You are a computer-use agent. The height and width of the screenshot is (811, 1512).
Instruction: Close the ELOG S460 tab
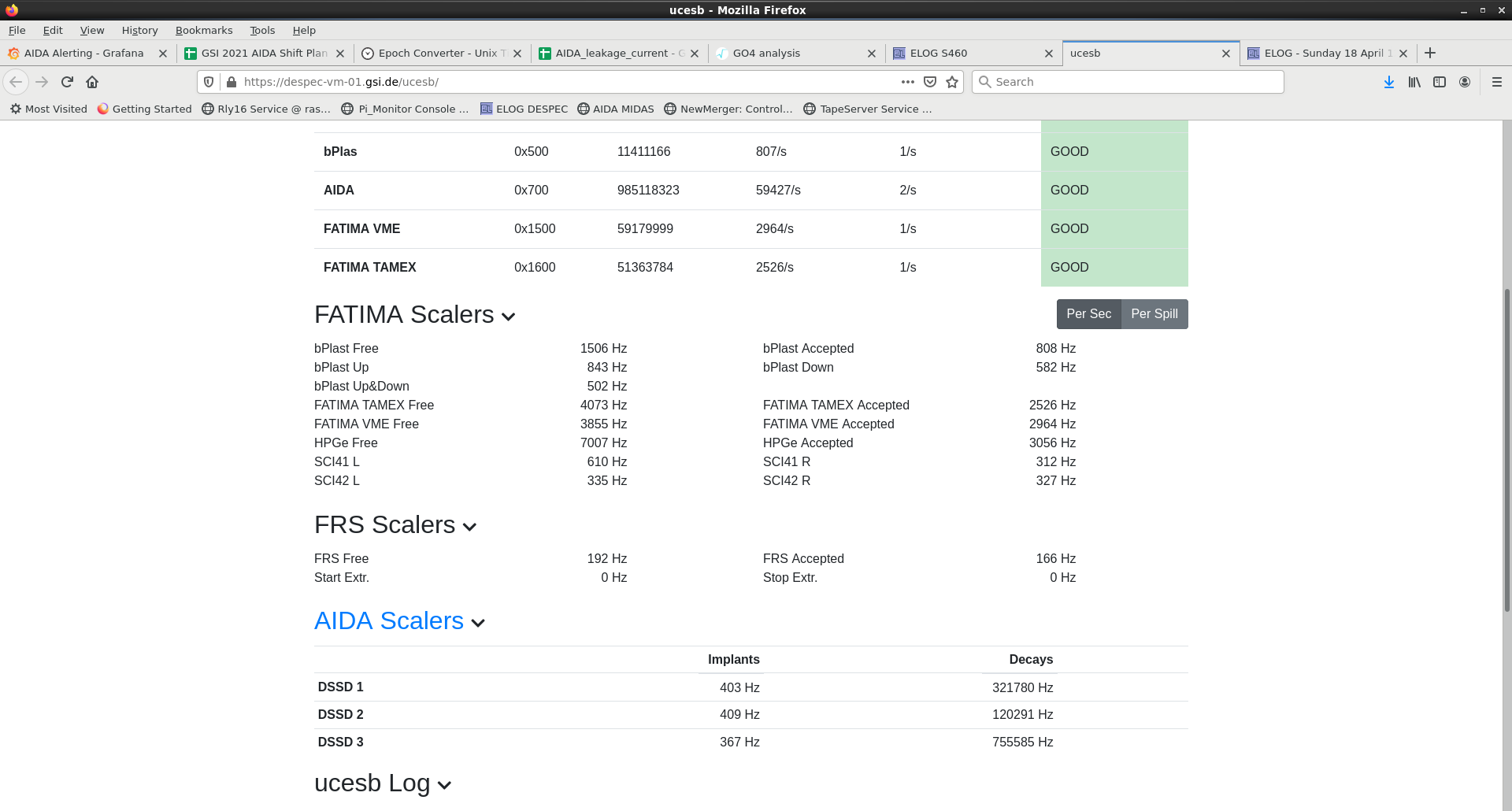[1049, 54]
